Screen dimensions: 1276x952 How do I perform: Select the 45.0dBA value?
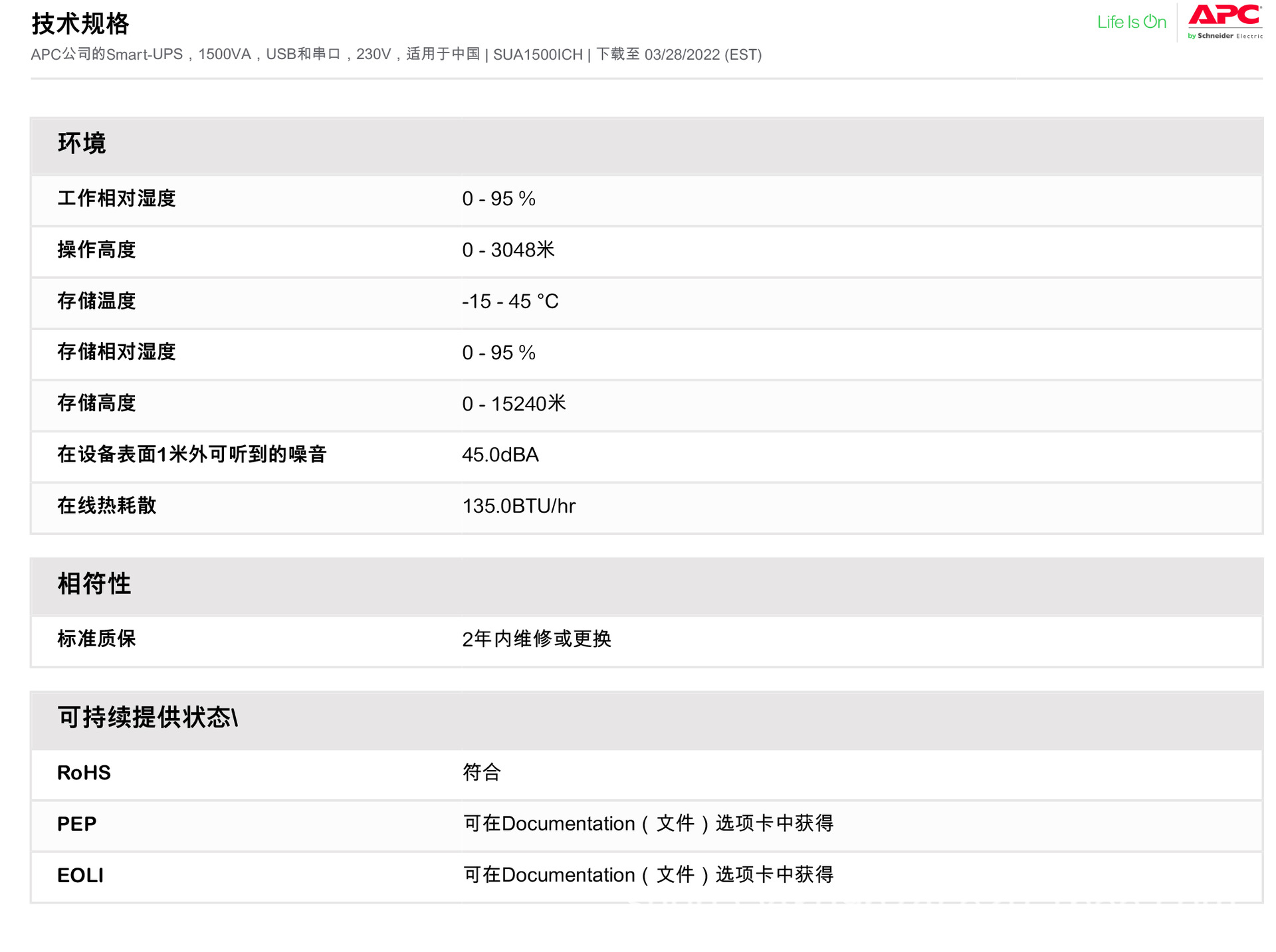coord(500,454)
